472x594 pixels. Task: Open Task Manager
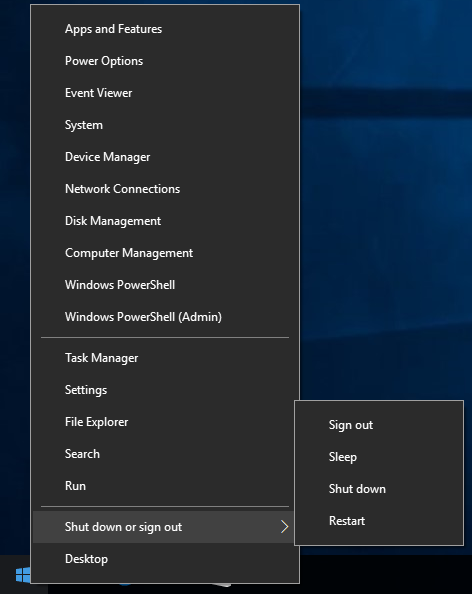[165, 358]
